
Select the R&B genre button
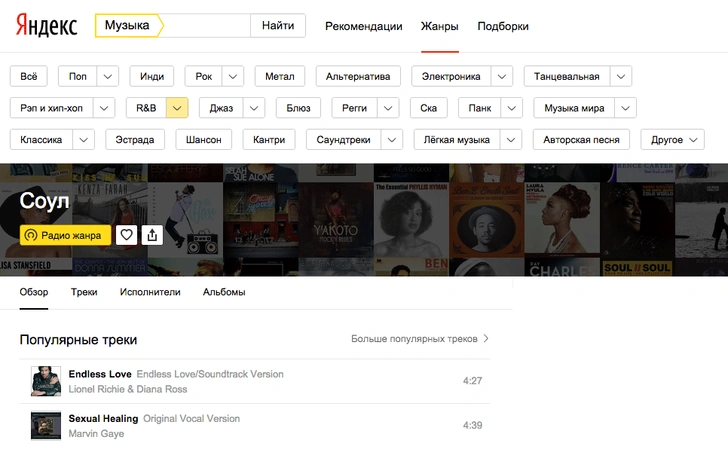146,108
